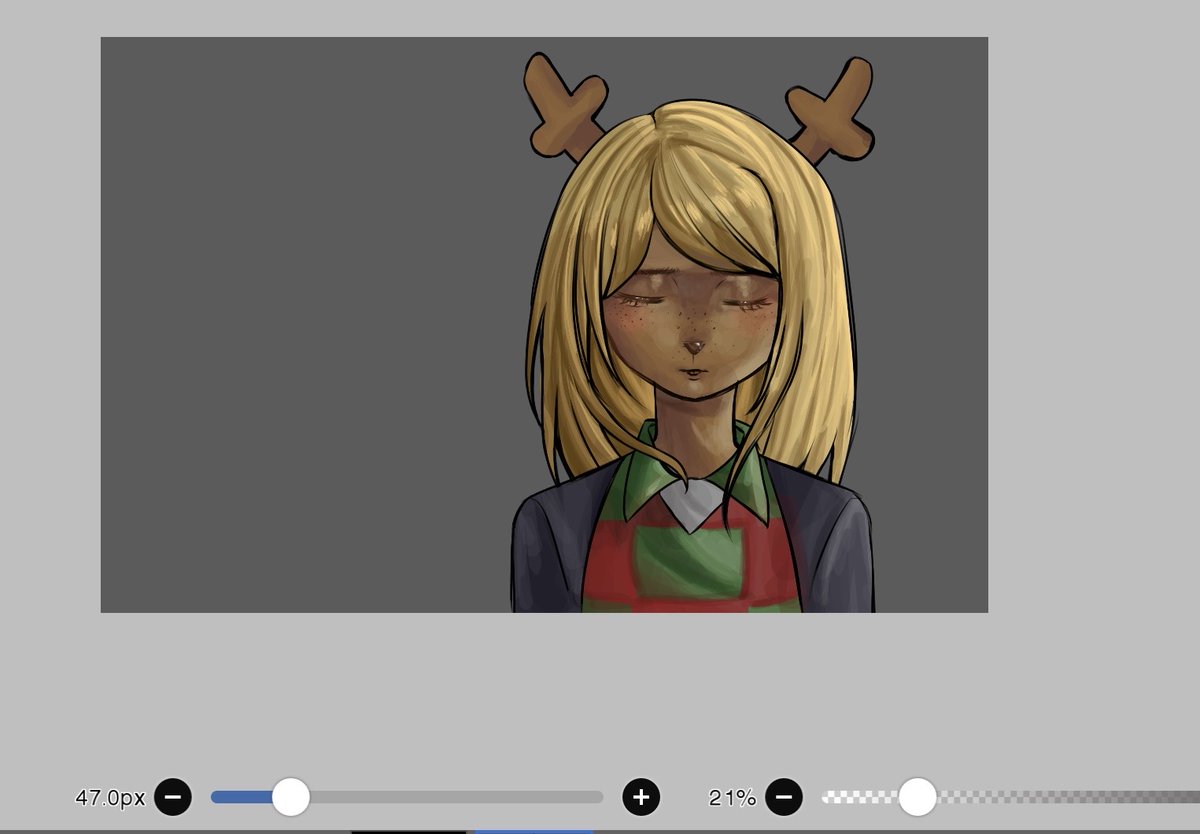Click the brush size slider handle
Screen dimensions: 1200x834
(291, 797)
